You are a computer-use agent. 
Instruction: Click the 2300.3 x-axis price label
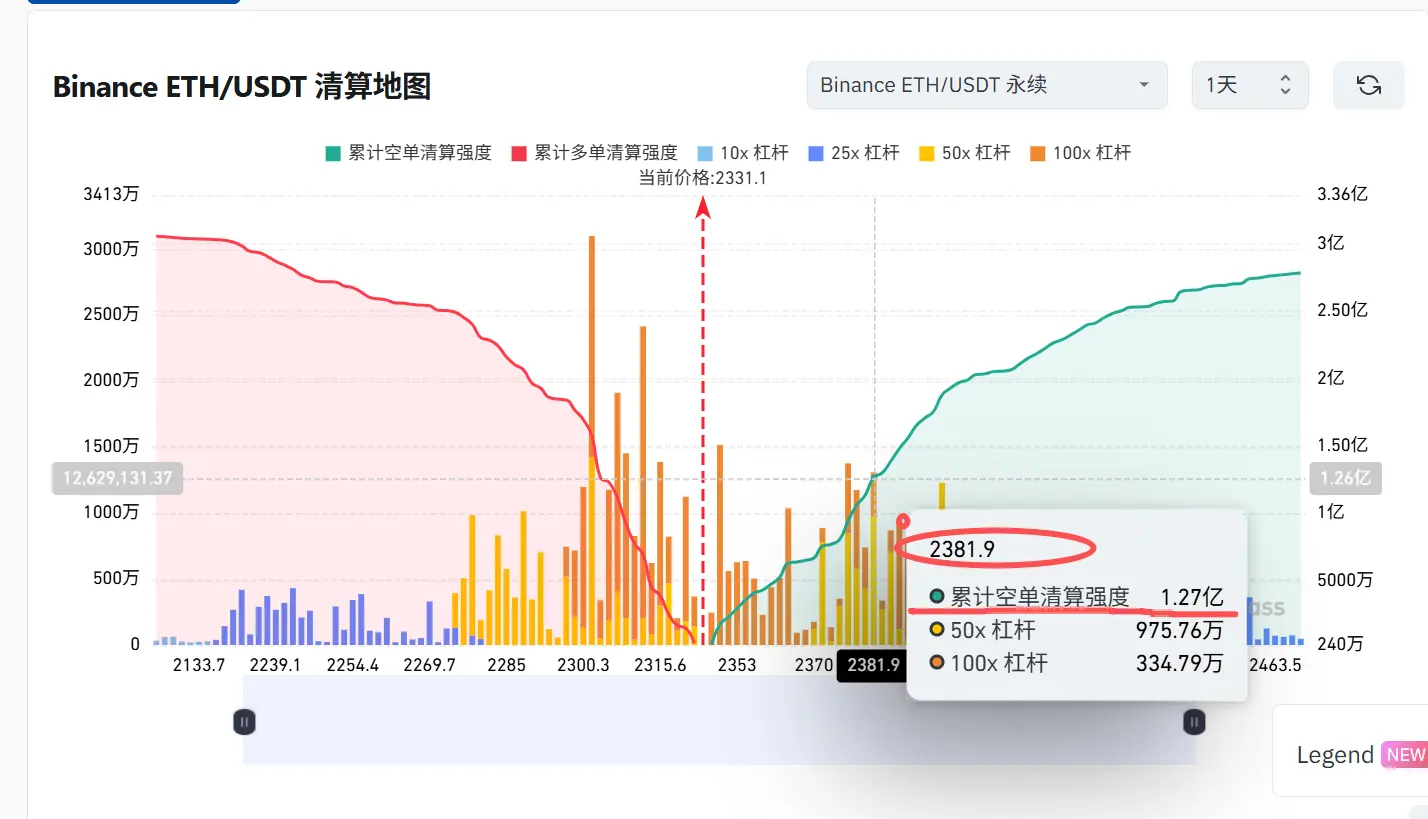coord(583,665)
